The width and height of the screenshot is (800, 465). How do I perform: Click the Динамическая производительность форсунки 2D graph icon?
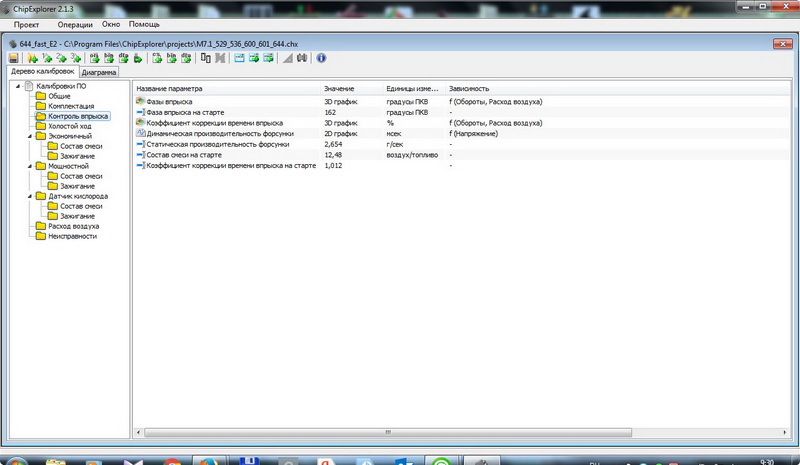[140, 133]
